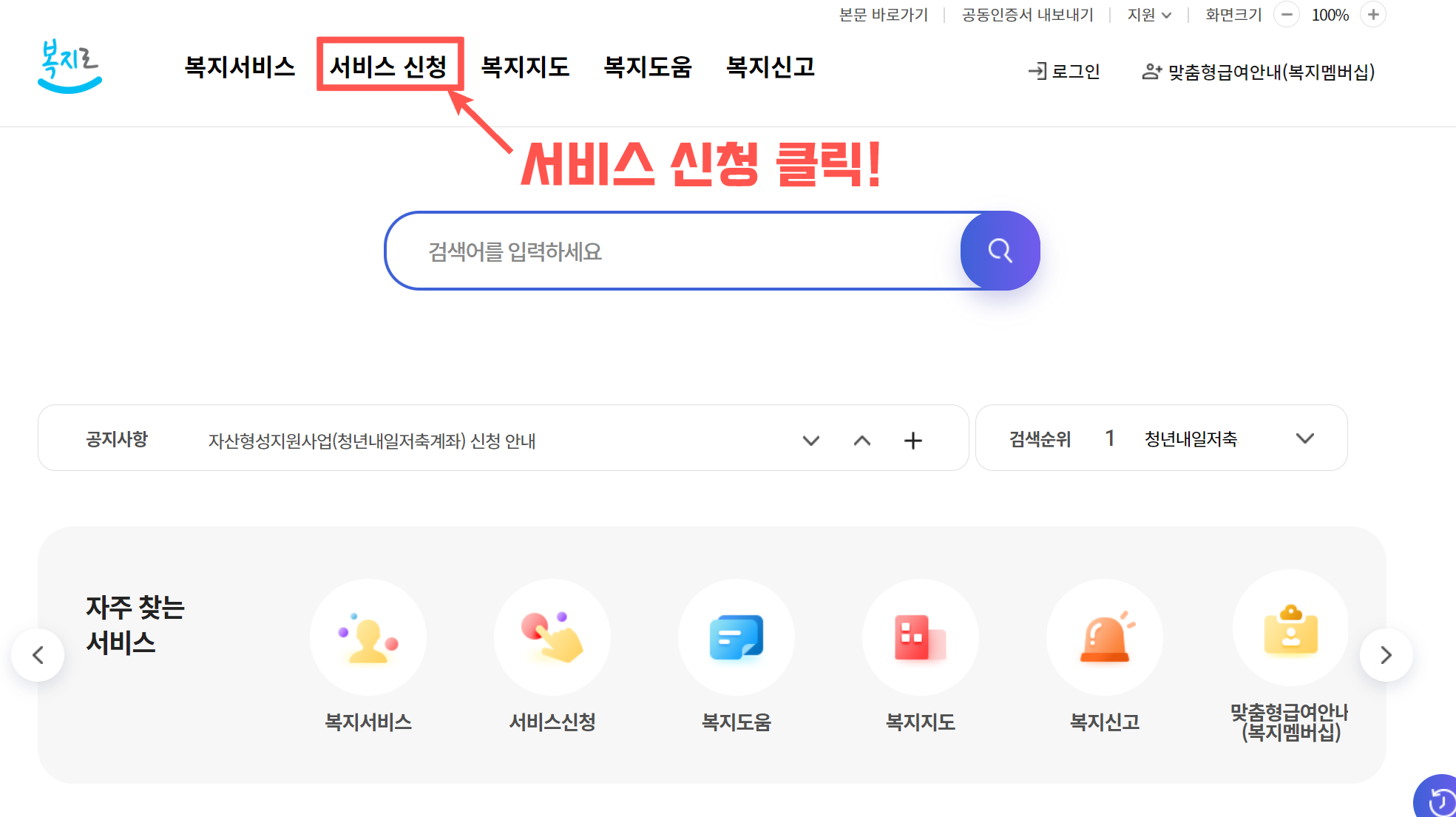Image resolution: width=1456 pixels, height=817 pixels.
Task: Open 공동인증서 내보내기
Action: coord(1027,14)
